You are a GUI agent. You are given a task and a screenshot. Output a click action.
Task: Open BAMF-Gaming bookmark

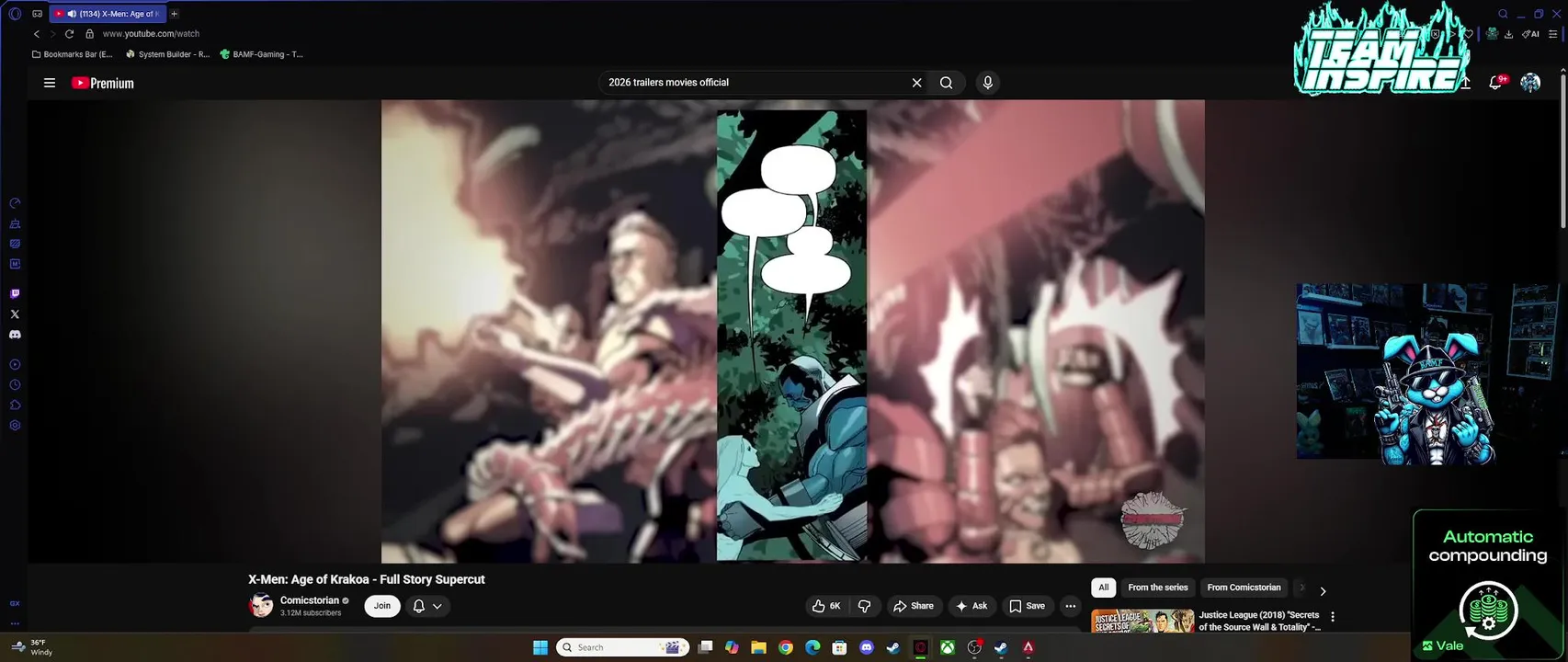(x=261, y=54)
